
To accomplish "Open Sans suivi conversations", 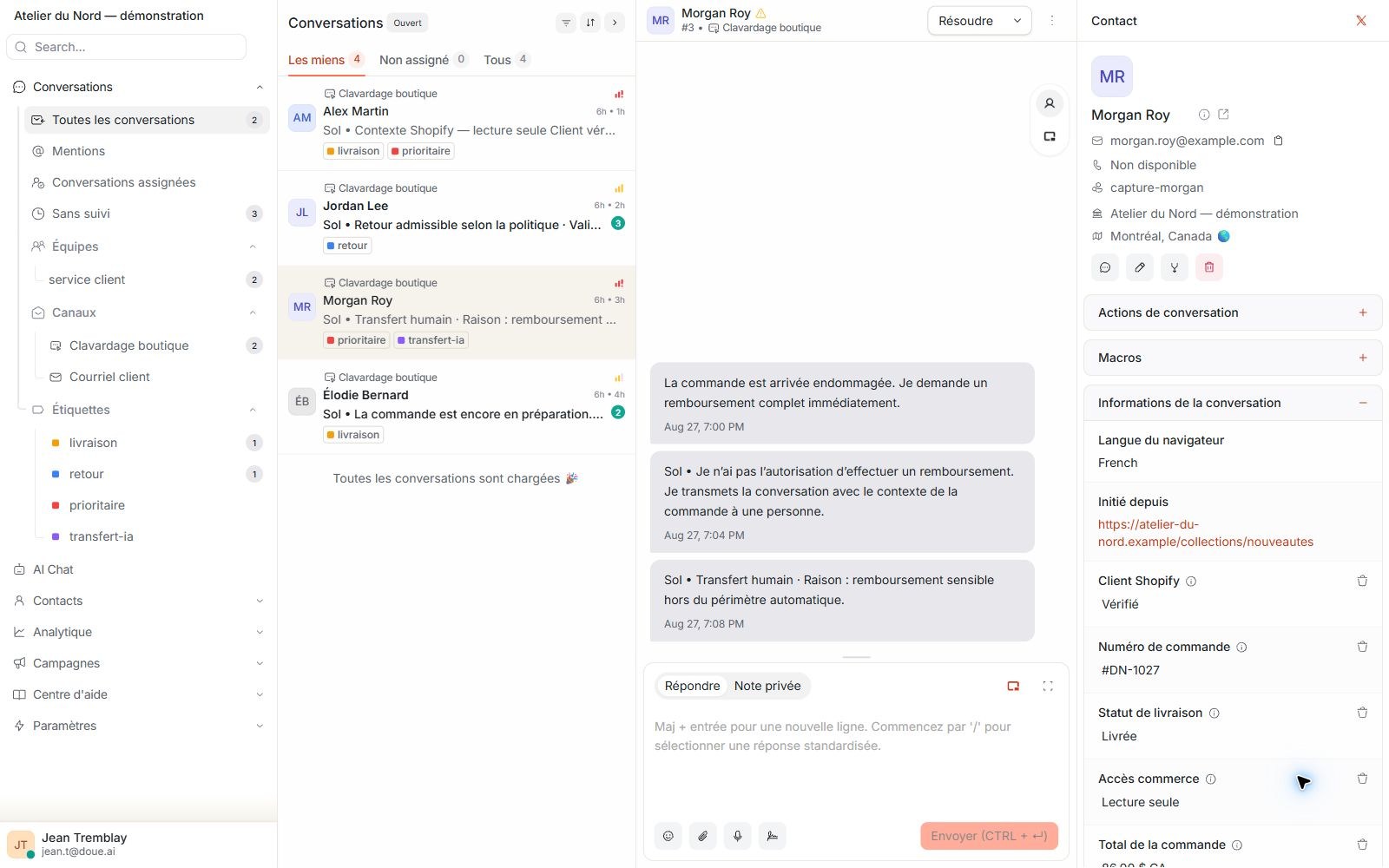I will (x=146, y=214).
